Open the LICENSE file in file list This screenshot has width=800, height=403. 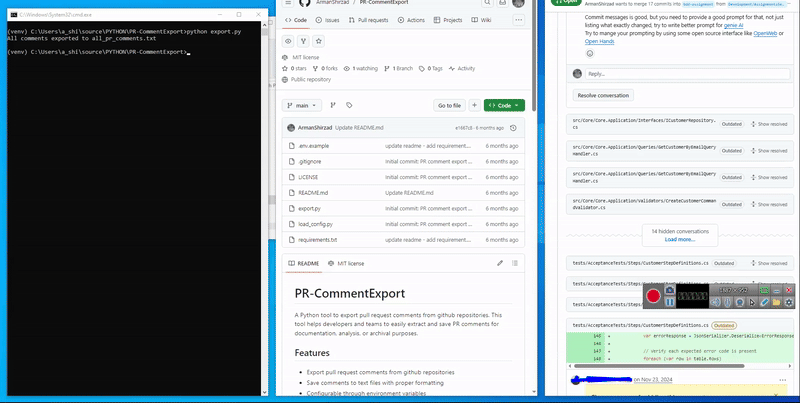pos(308,177)
